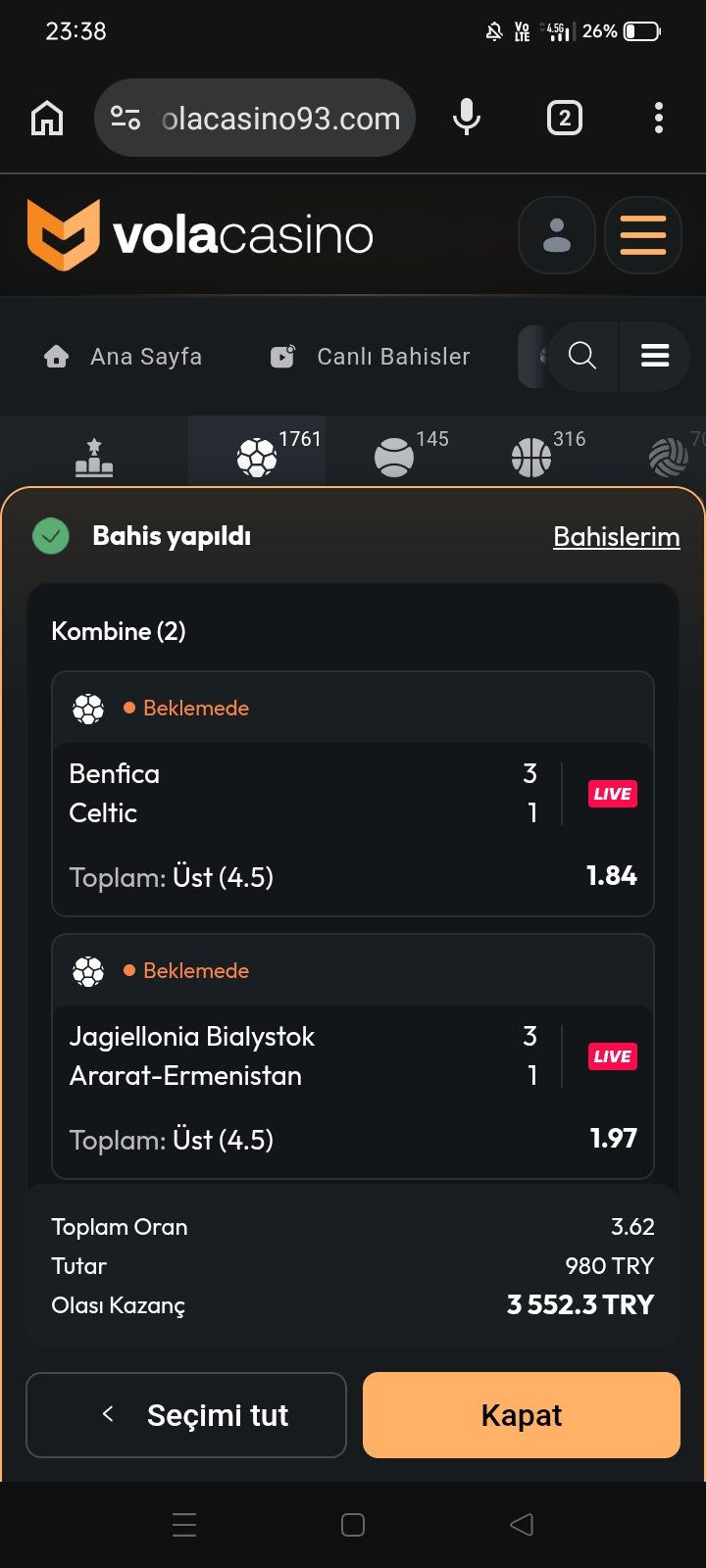The width and height of the screenshot is (706, 1568).
Task: Go to Ana Sayfa tab
Action: coord(124,357)
